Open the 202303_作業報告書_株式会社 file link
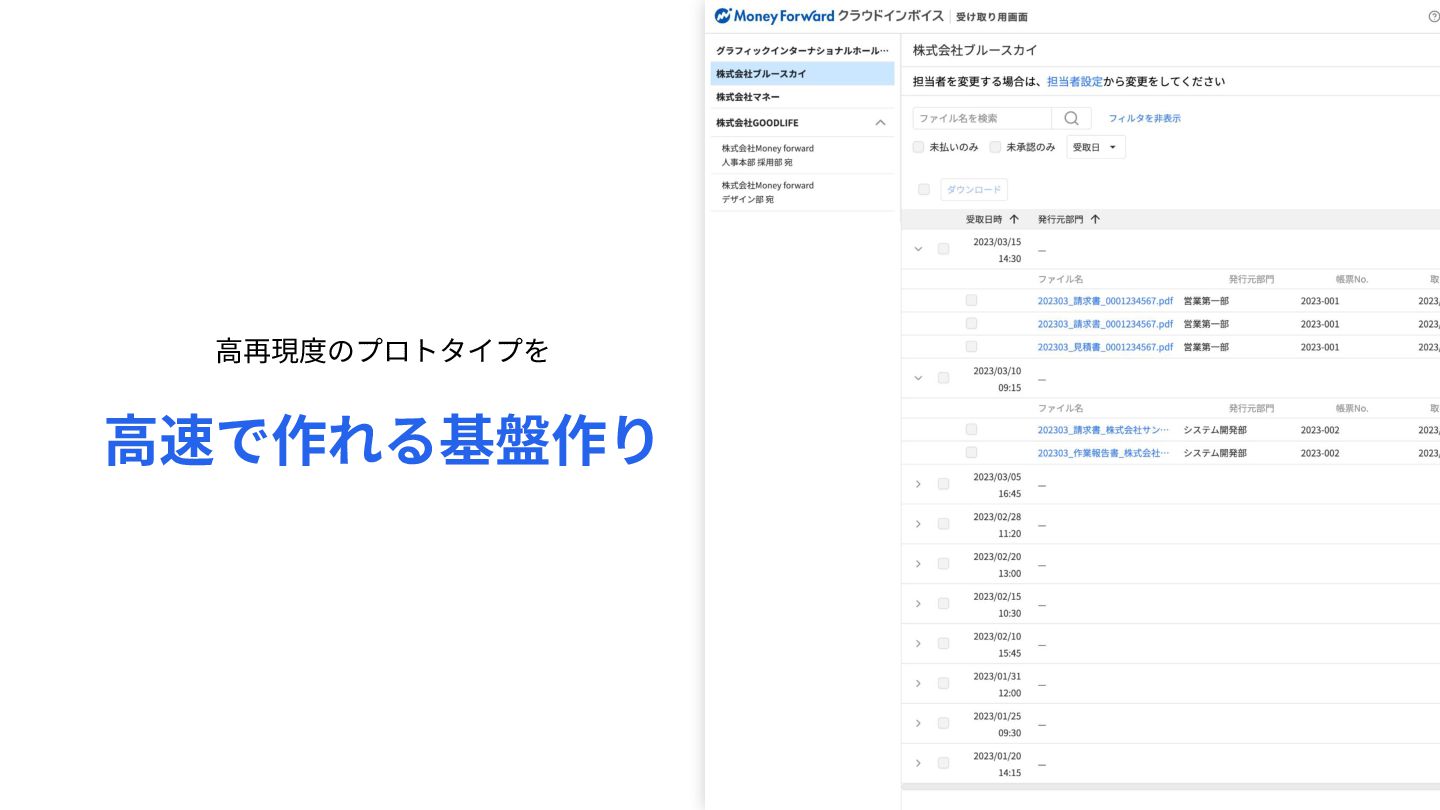The image size is (1440, 810). point(1103,453)
